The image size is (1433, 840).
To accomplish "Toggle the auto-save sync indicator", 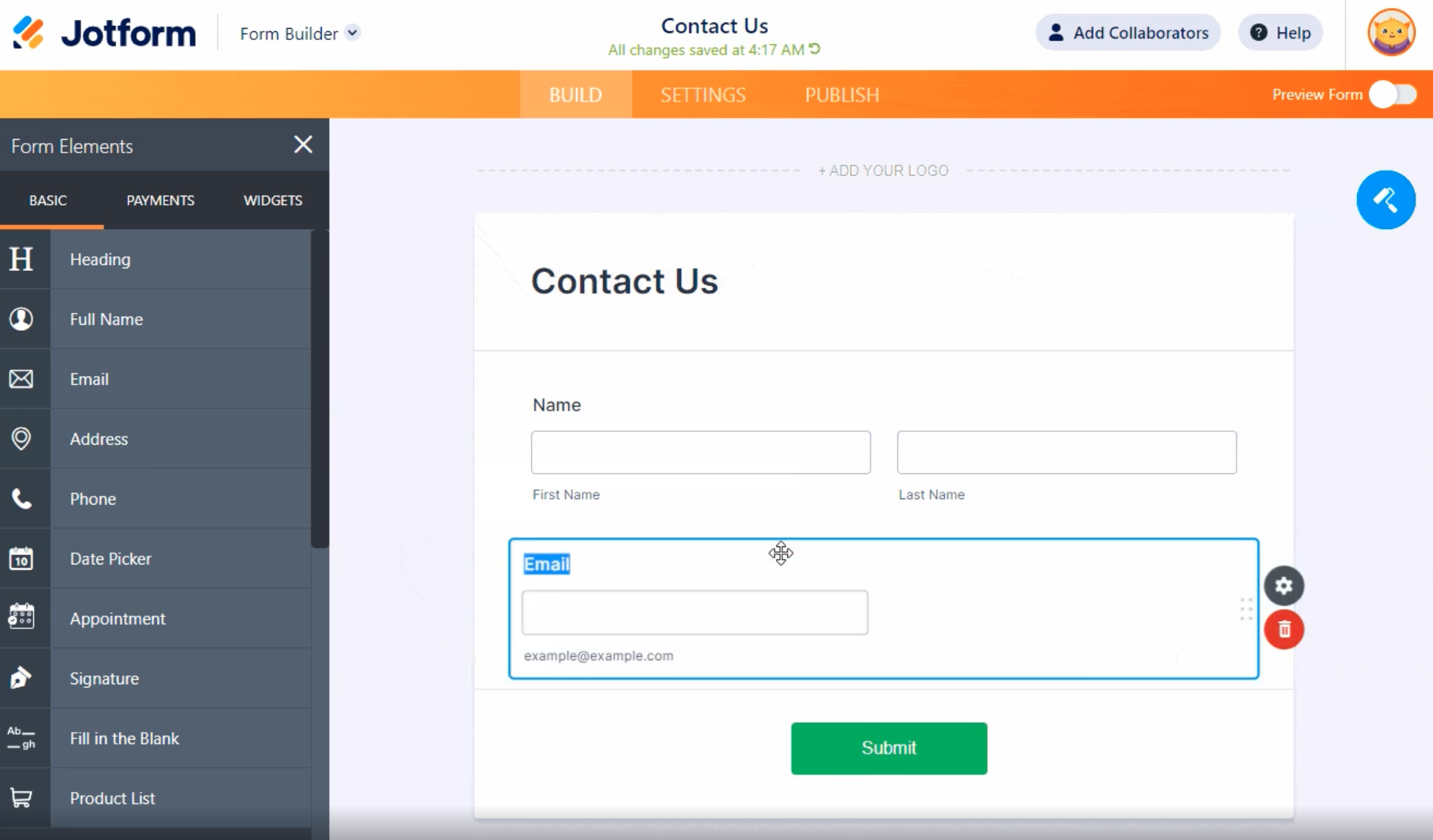I will coord(815,48).
